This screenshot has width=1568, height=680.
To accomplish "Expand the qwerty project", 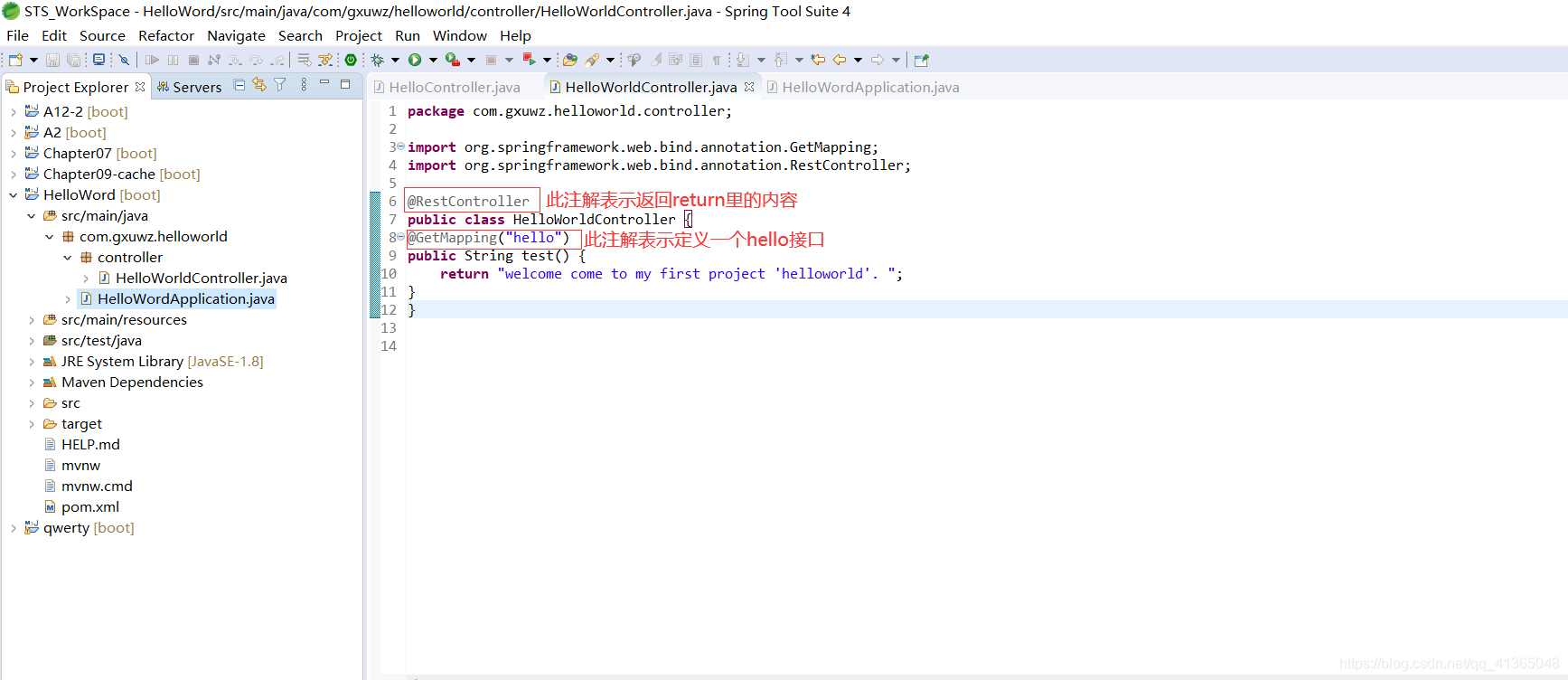I will point(13,527).
